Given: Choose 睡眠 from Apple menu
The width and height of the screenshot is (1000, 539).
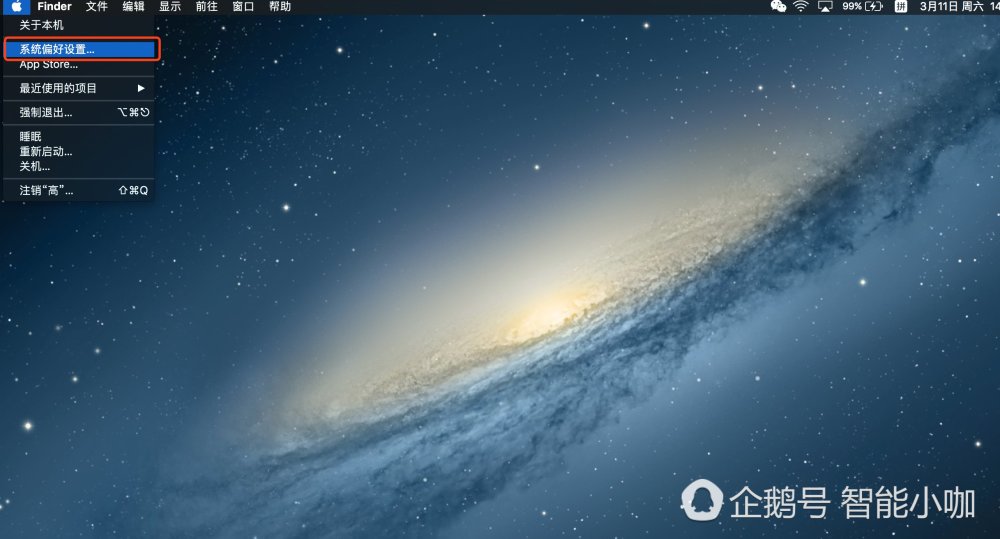Looking at the screenshot, I should point(79,137).
